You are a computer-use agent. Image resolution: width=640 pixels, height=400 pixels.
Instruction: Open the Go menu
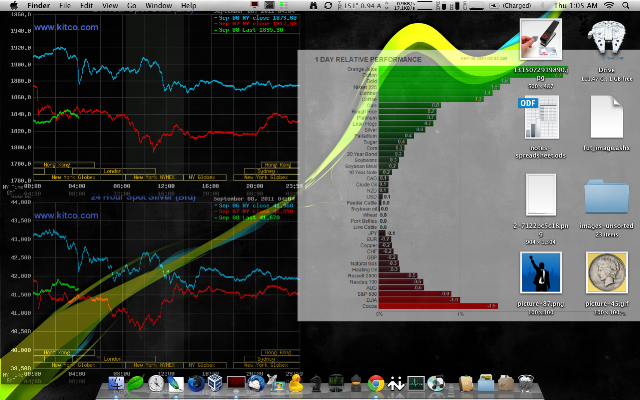131,5
